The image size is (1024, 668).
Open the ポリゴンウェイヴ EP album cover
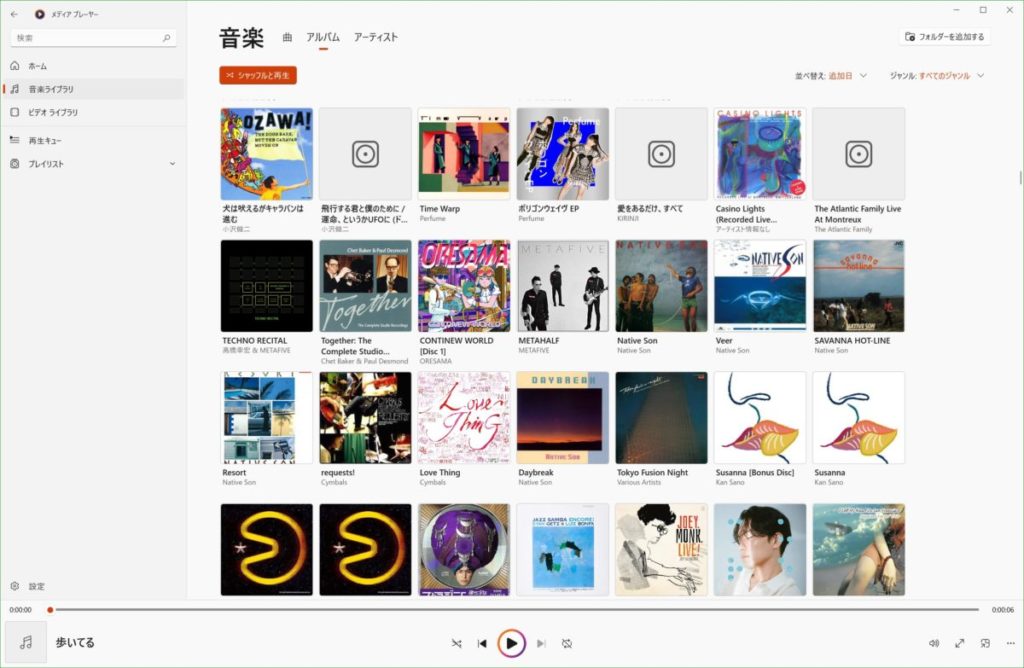point(562,154)
